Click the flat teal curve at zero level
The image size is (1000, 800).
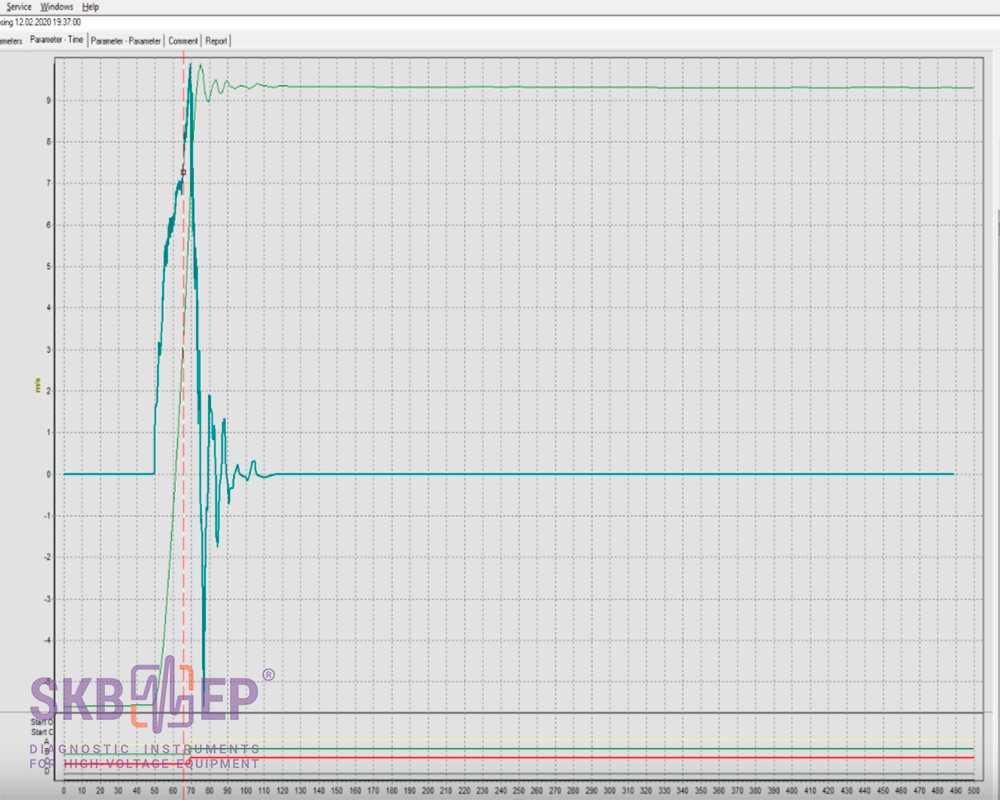(600, 474)
